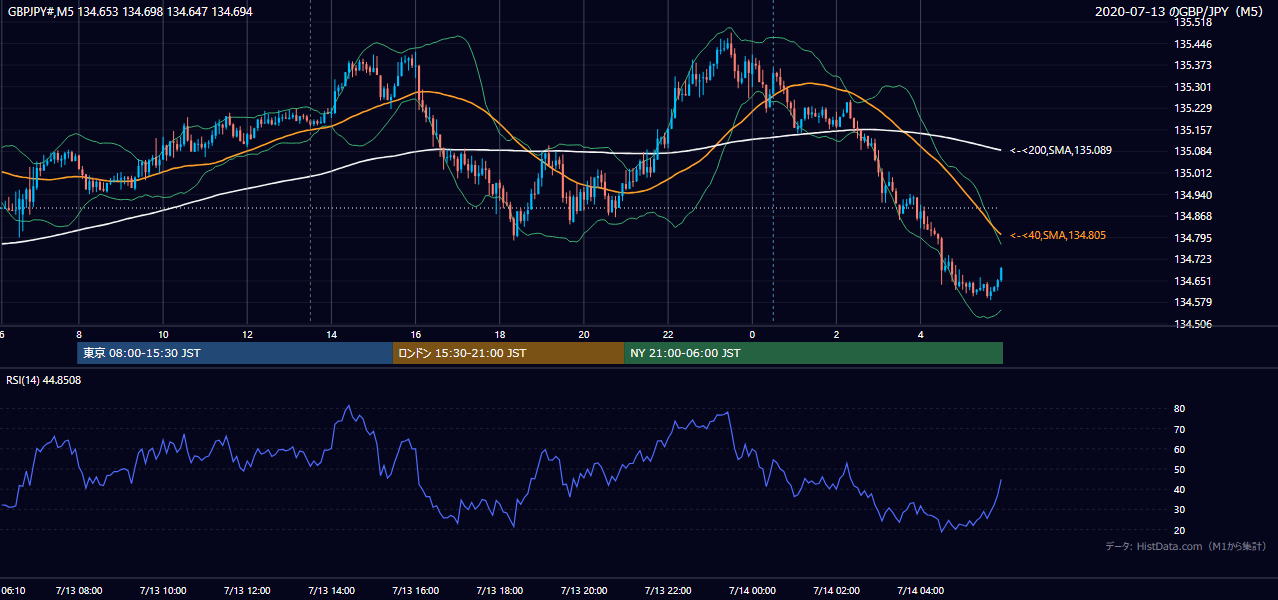Click price axis value 135.012

pyautogui.click(x=1193, y=173)
